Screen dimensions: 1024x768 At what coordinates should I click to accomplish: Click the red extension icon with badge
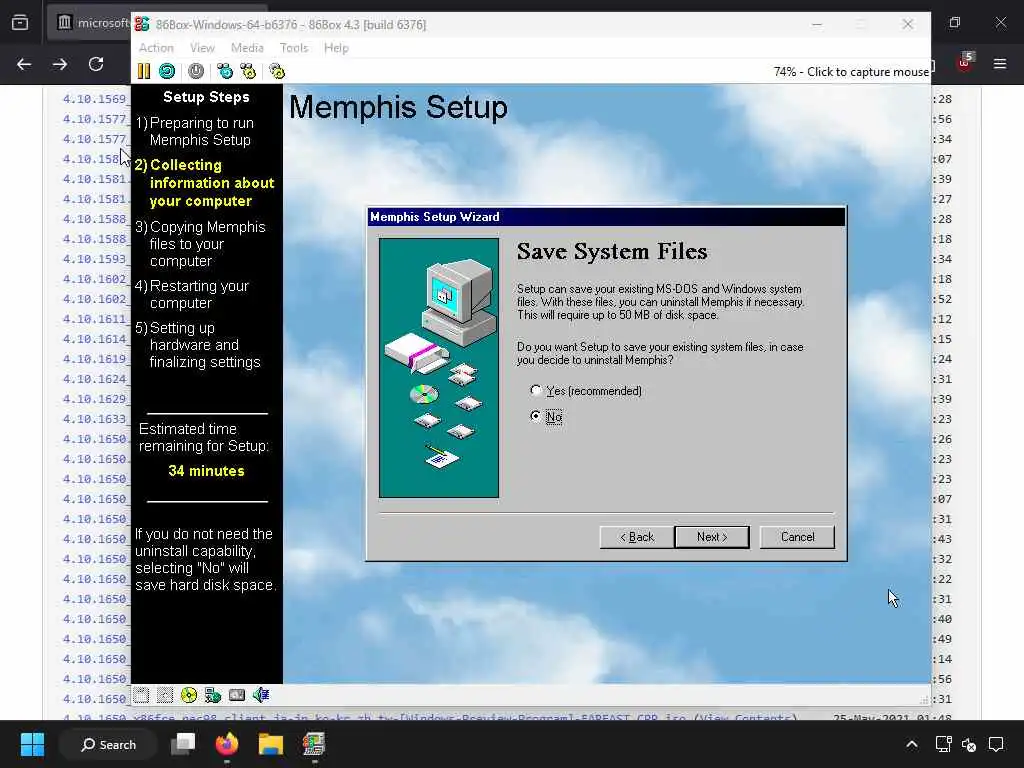point(965,63)
